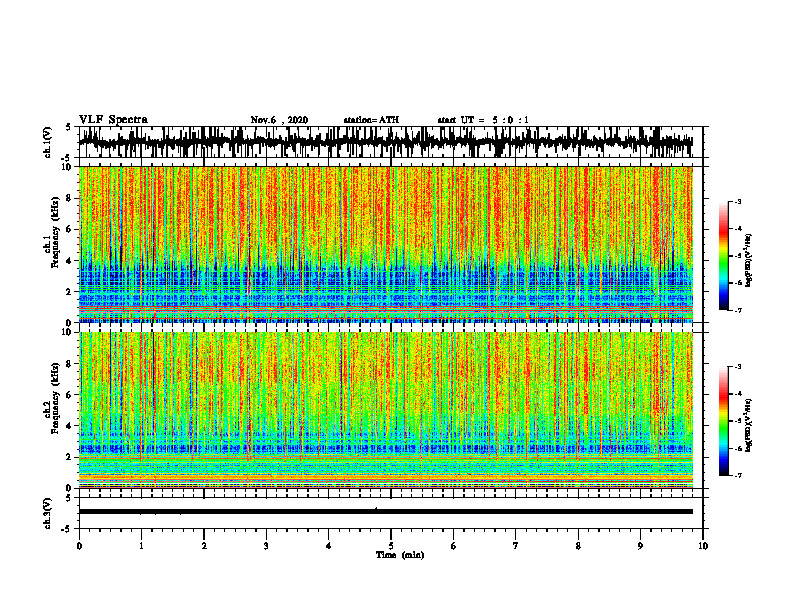This screenshot has width=792, height=612.
Task: Click the -5 V tick on ch.3(V) axis
Action: tap(67, 529)
